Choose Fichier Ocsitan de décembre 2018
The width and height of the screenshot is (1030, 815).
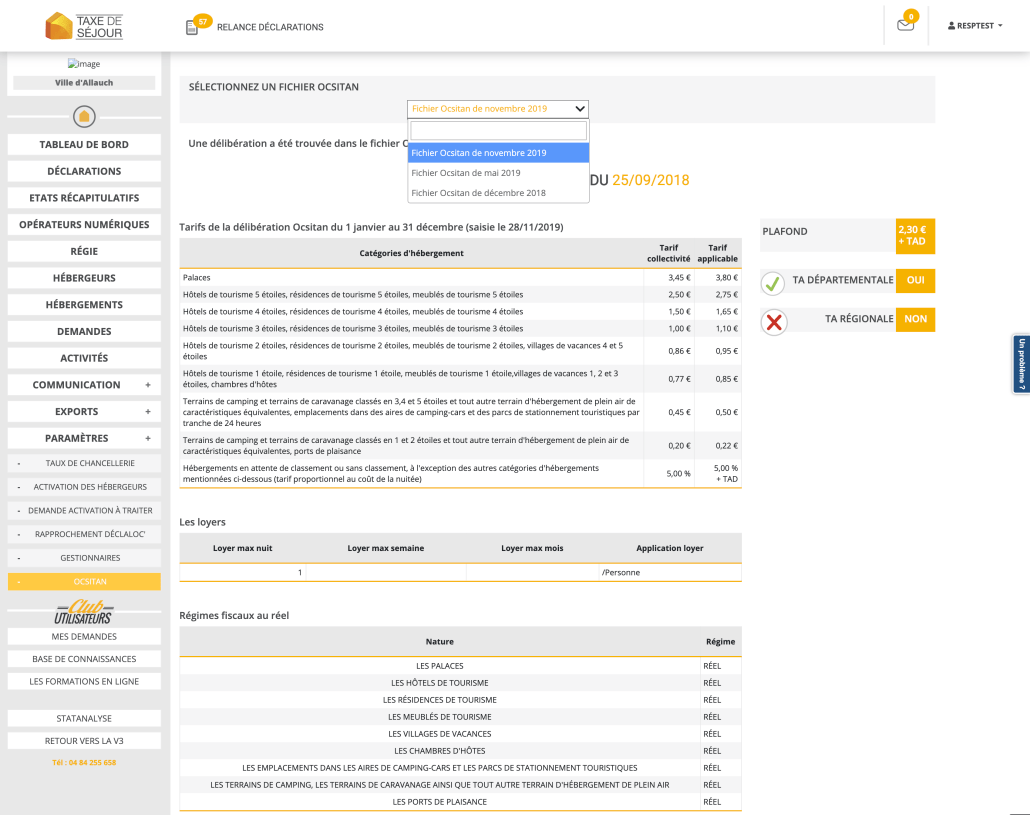tap(478, 193)
